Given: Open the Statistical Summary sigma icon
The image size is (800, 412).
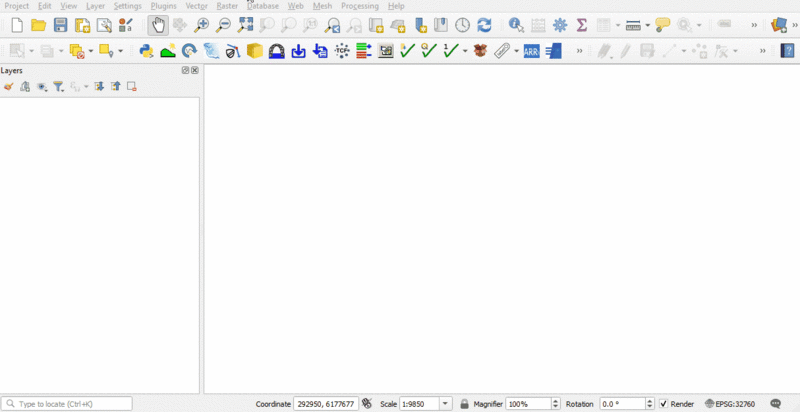Looking at the screenshot, I should [581, 25].
